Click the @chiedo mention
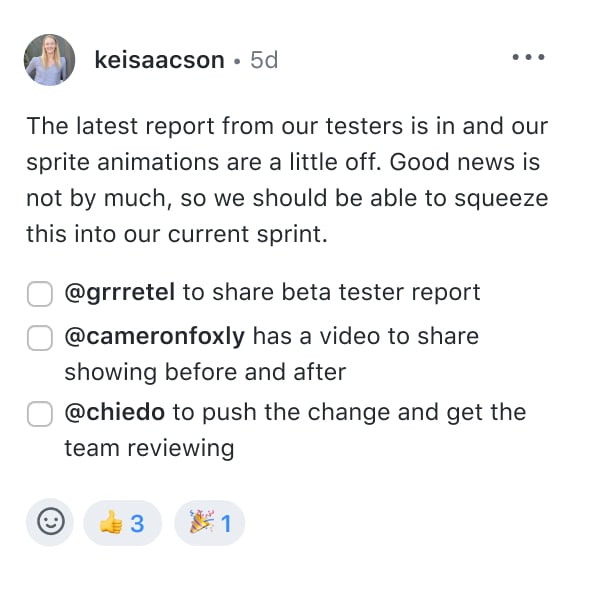The height and width of the screenshot is (592, 602). tap(116, 412)
